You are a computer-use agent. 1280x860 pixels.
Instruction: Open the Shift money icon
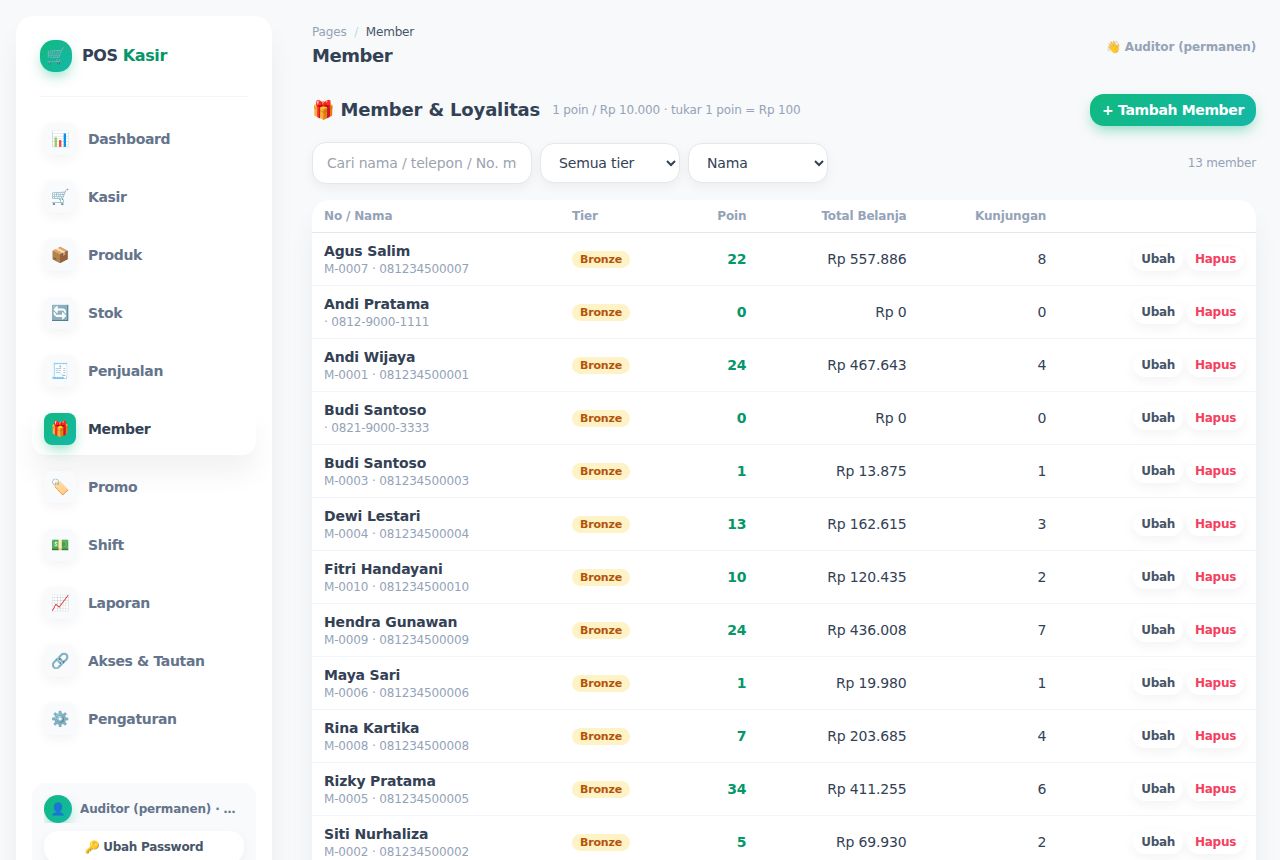60,545
